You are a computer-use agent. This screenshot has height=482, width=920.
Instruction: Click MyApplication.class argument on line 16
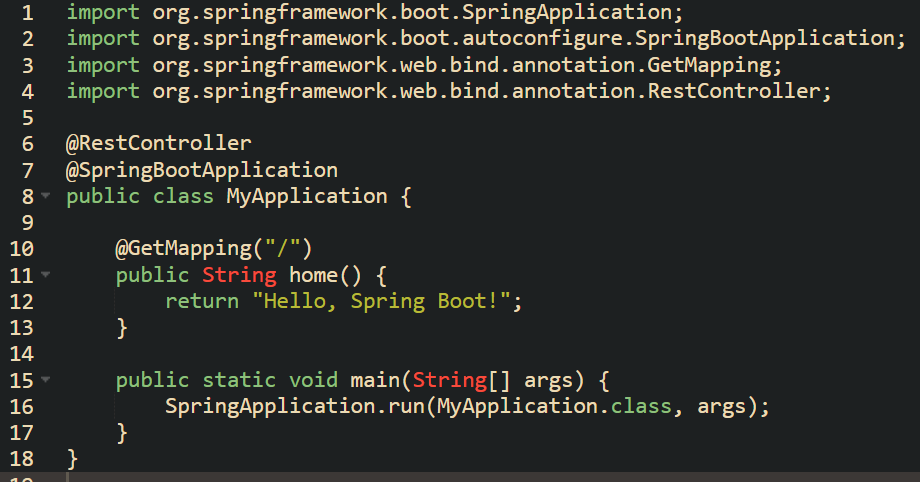pos(554,407)
